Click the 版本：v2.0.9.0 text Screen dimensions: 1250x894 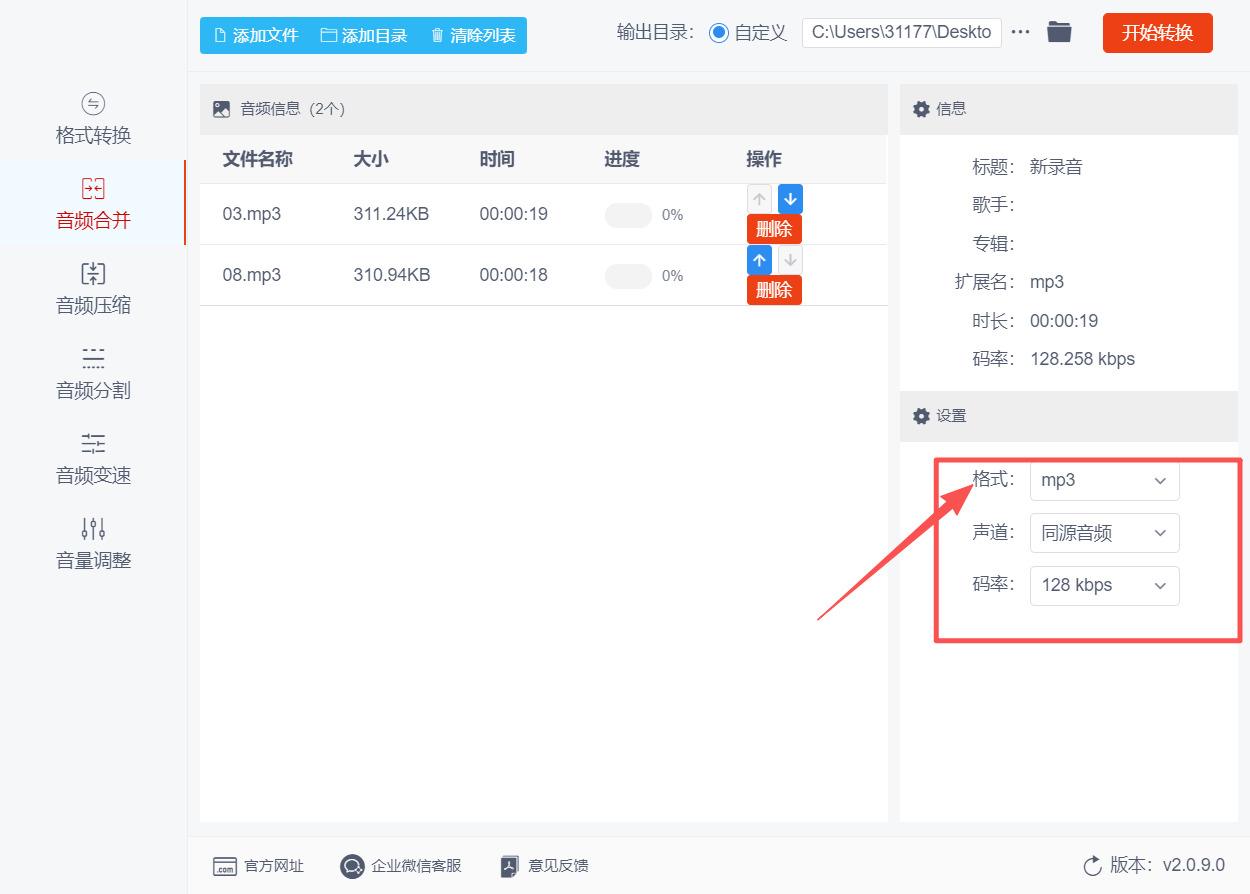pyautogui.click(x=1167, y=866)
